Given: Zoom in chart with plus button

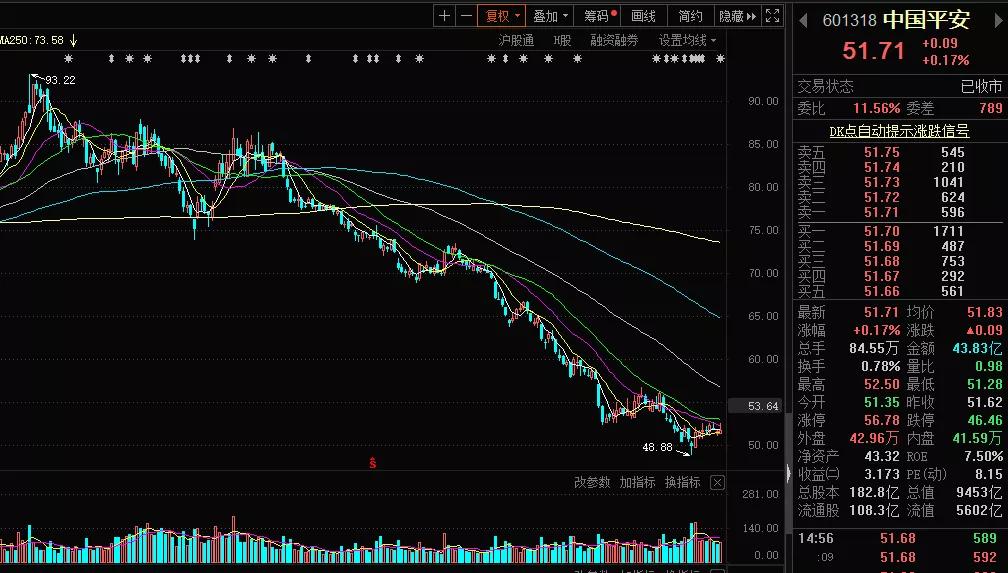Looking at the screenshot, I should [x=444, y=16].
